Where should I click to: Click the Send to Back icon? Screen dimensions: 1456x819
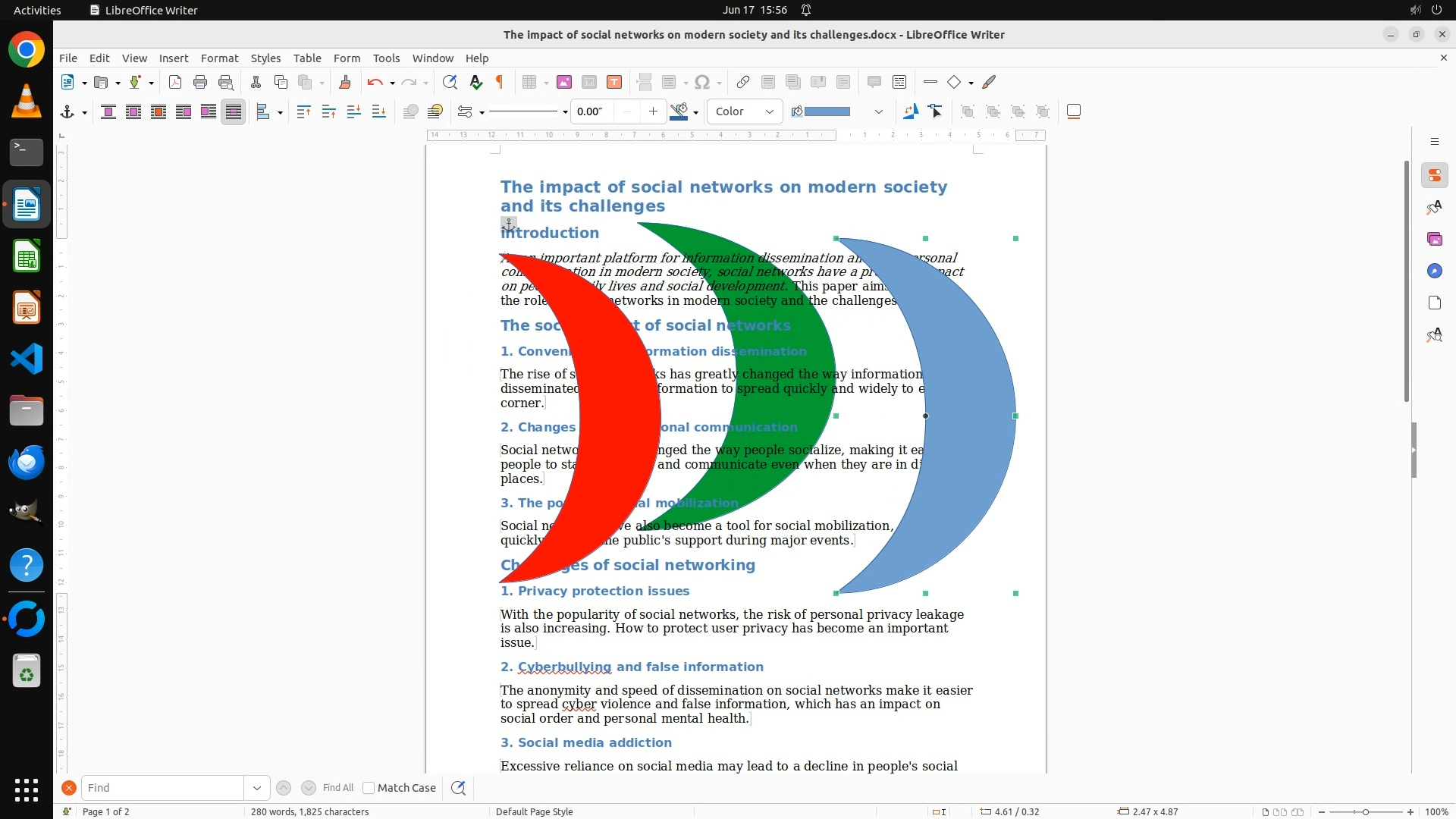(x=378, y=112)
